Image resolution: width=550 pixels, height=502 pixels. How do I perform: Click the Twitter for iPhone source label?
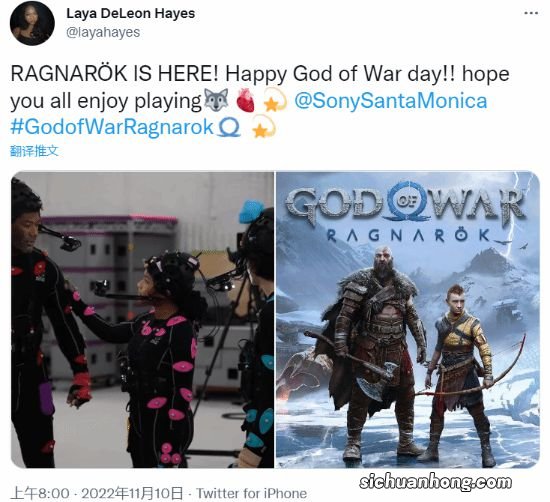251,493
